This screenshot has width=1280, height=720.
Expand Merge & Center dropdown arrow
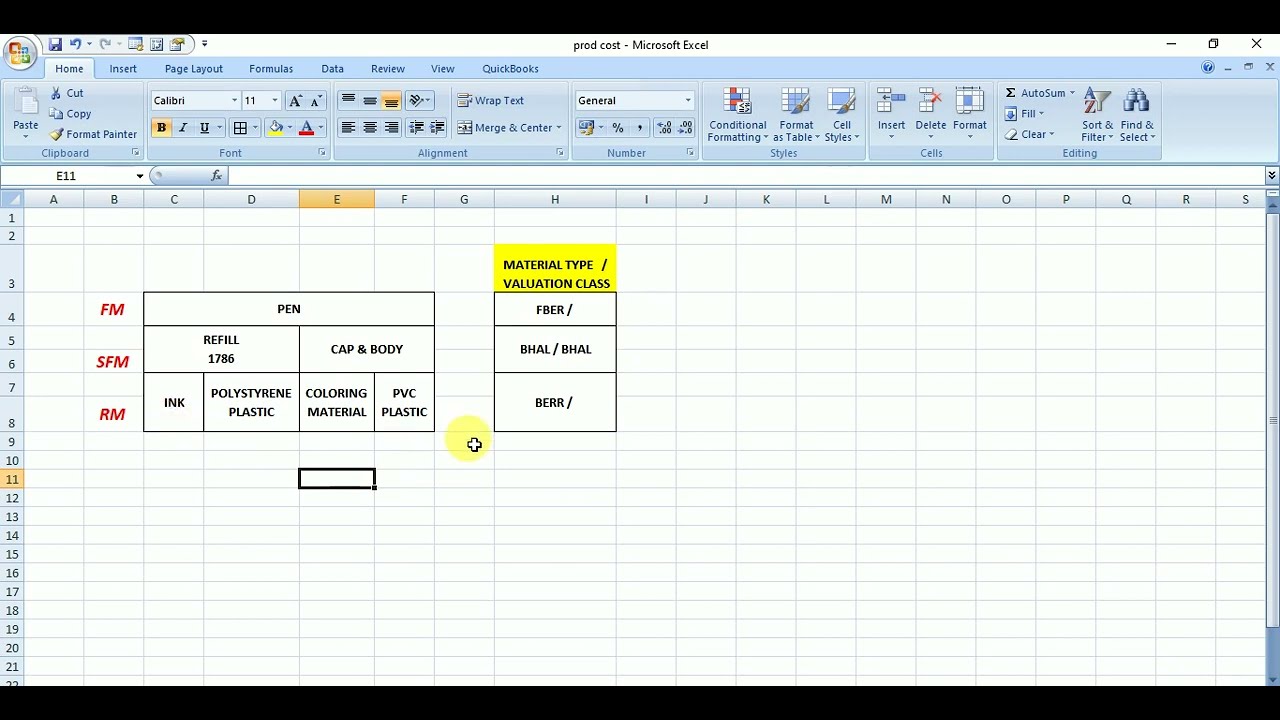click(558, 128)
